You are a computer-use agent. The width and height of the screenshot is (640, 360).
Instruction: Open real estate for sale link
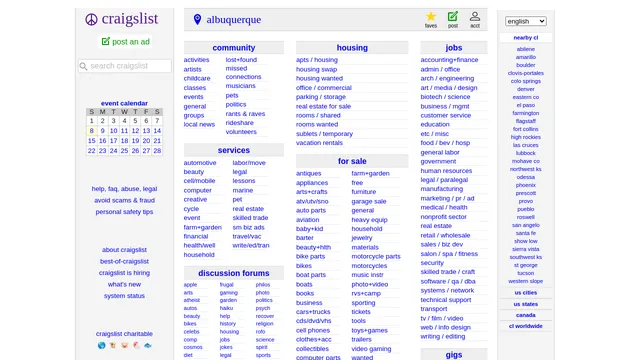323,106
